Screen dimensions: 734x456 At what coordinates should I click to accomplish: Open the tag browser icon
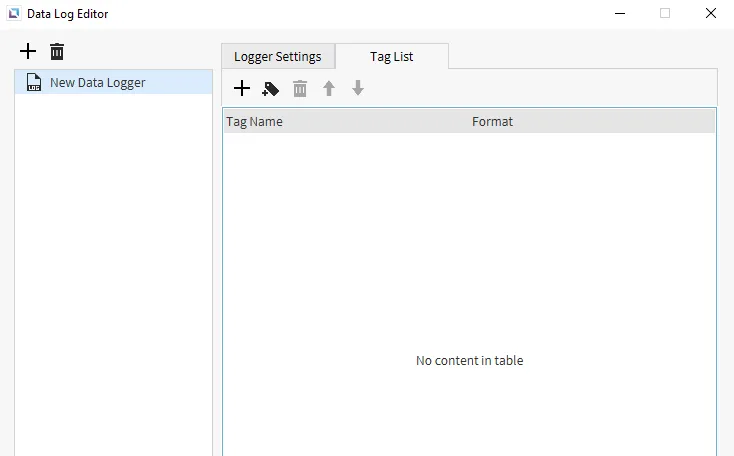pyautogui.click(x=270, y=89)
